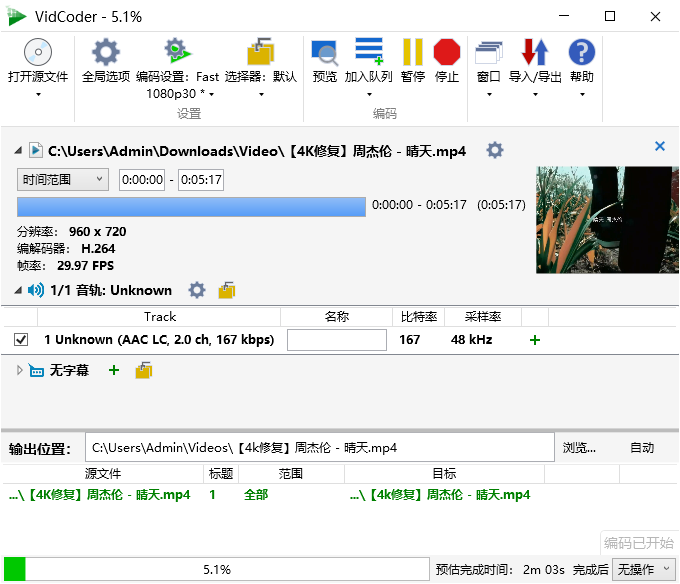680x584 pixels.
Task: Click the blue time range slider bar
Action: point(191,207)
